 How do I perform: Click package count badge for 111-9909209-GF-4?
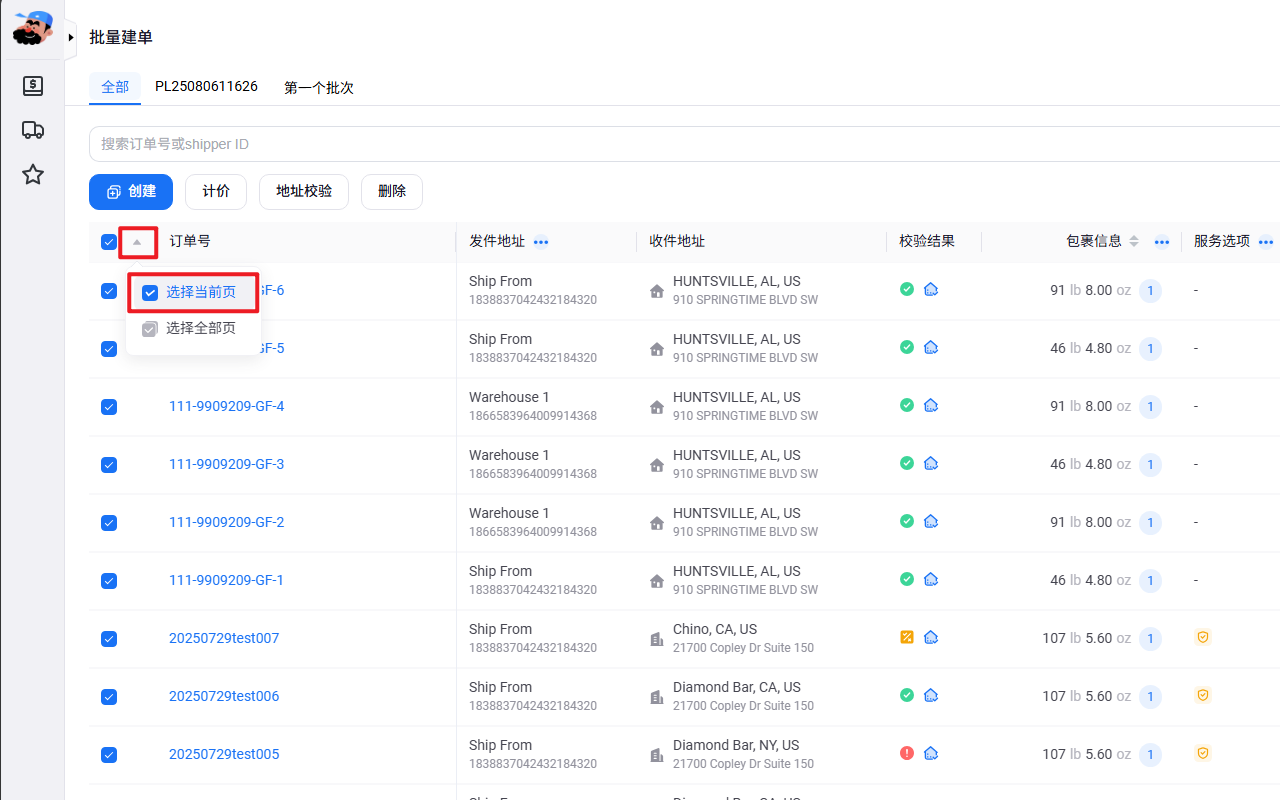pos(1150,407)
